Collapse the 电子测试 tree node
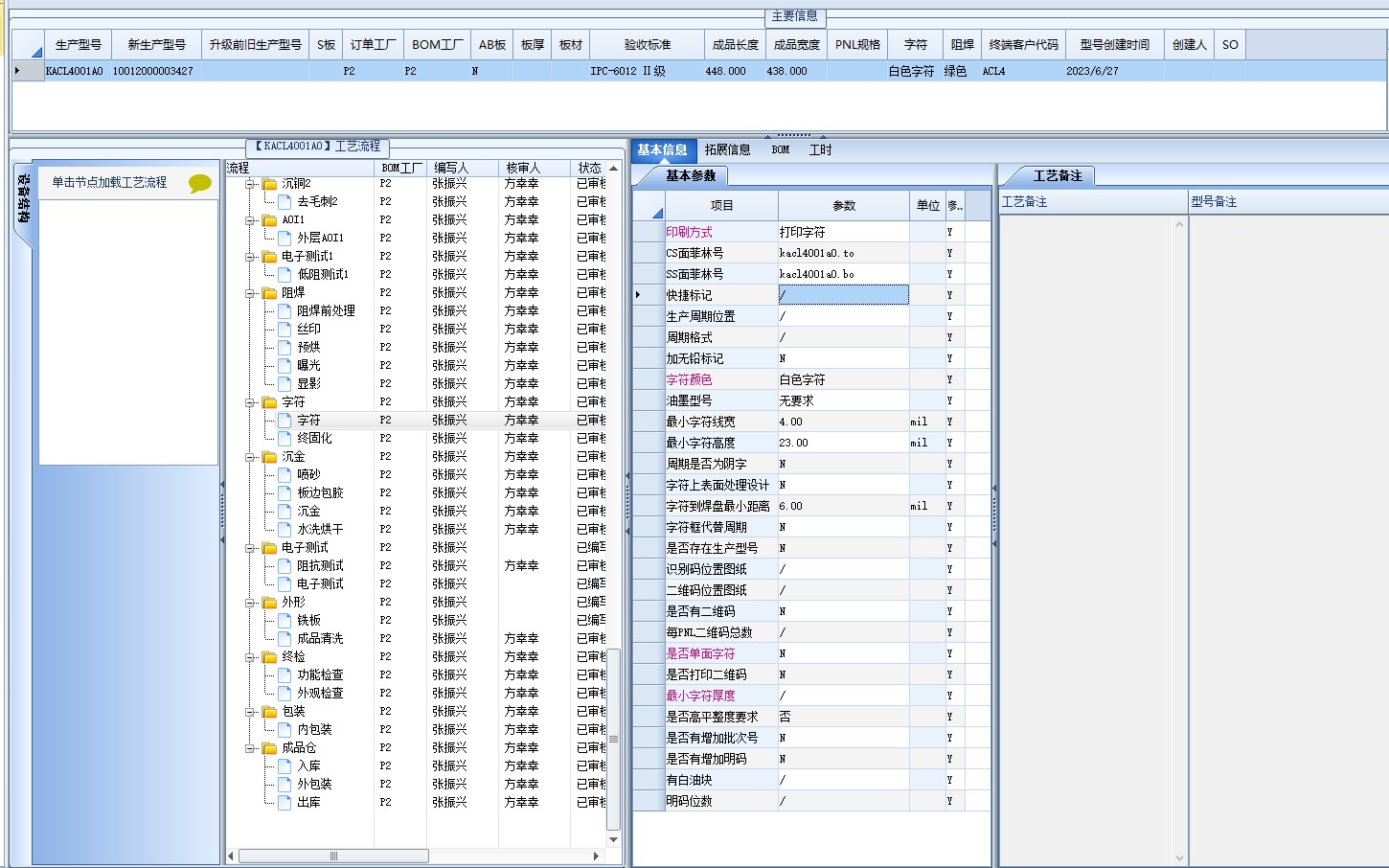This screenshot has height=868, width=1389. point(250,548)
